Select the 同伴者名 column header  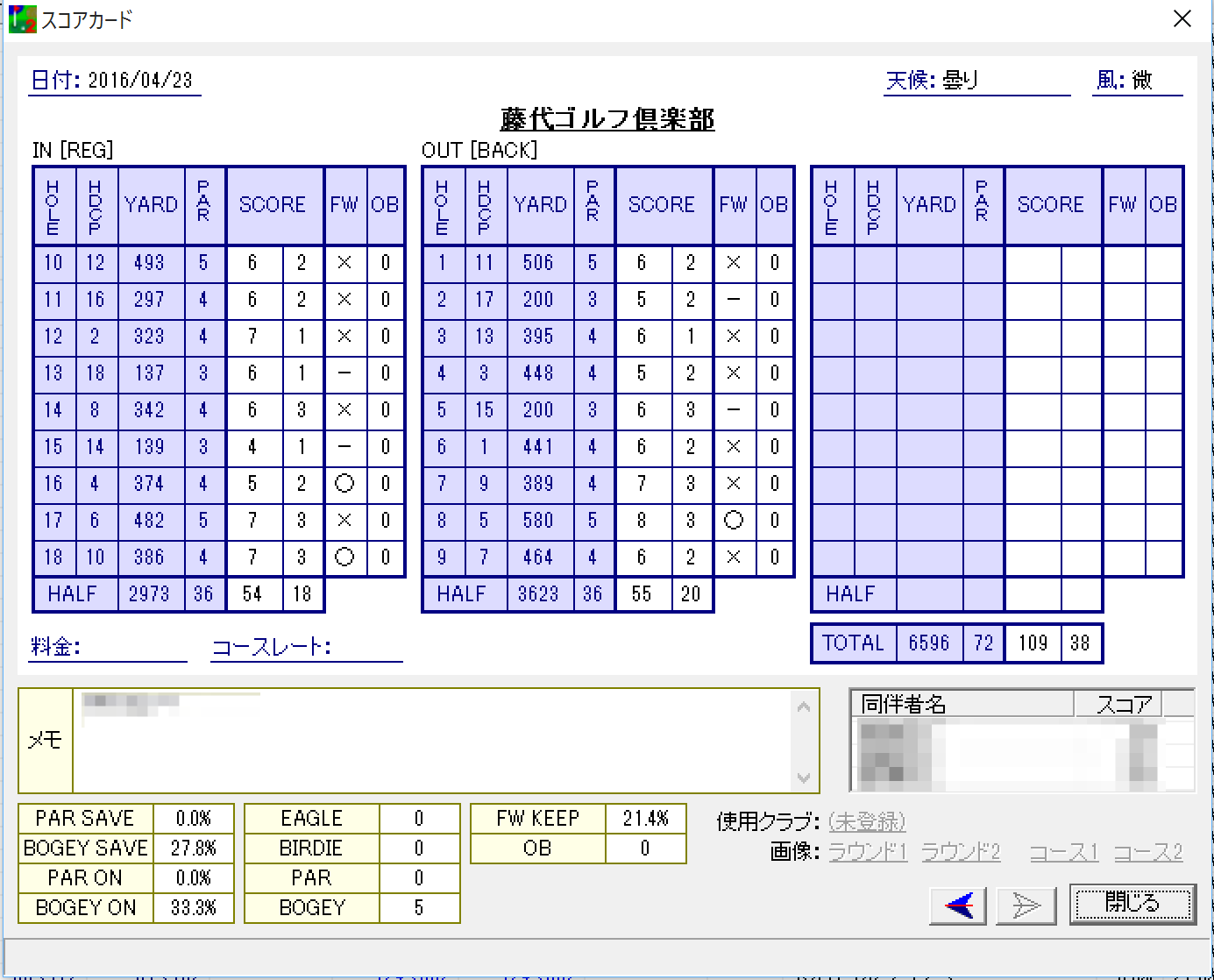coord(962,703)
